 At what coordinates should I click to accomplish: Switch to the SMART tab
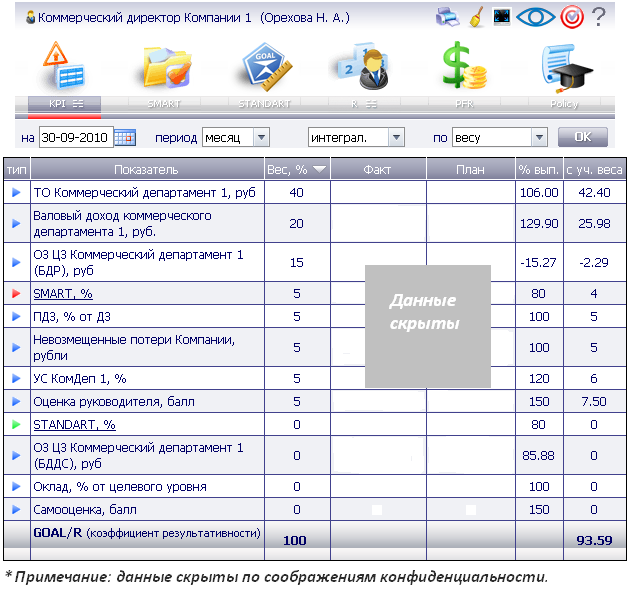coord(164,104)
